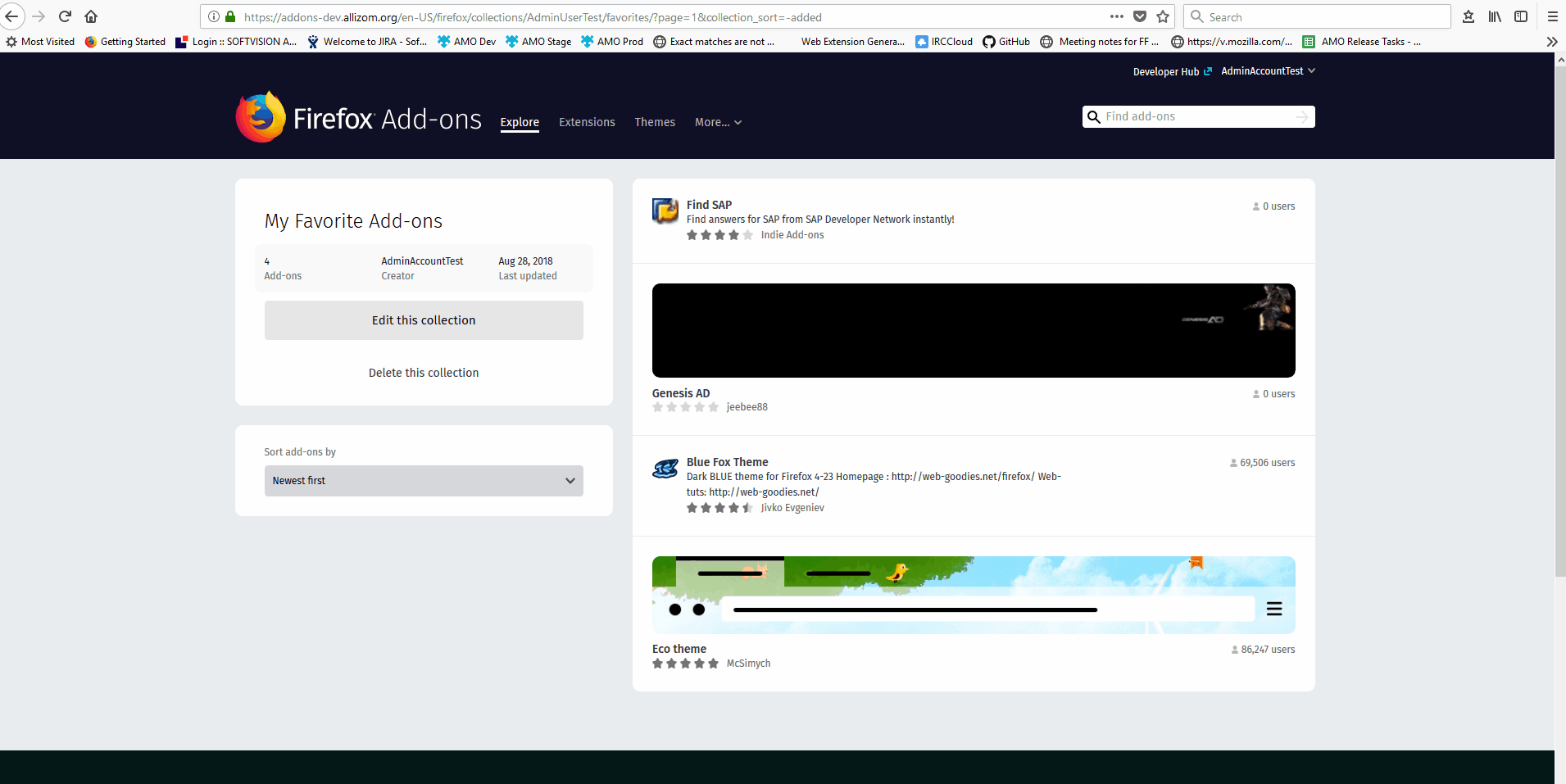Open the Getting Started bookmark
Screen dimensions: 1566x784
pyautogui.click(x=125, y=42)
